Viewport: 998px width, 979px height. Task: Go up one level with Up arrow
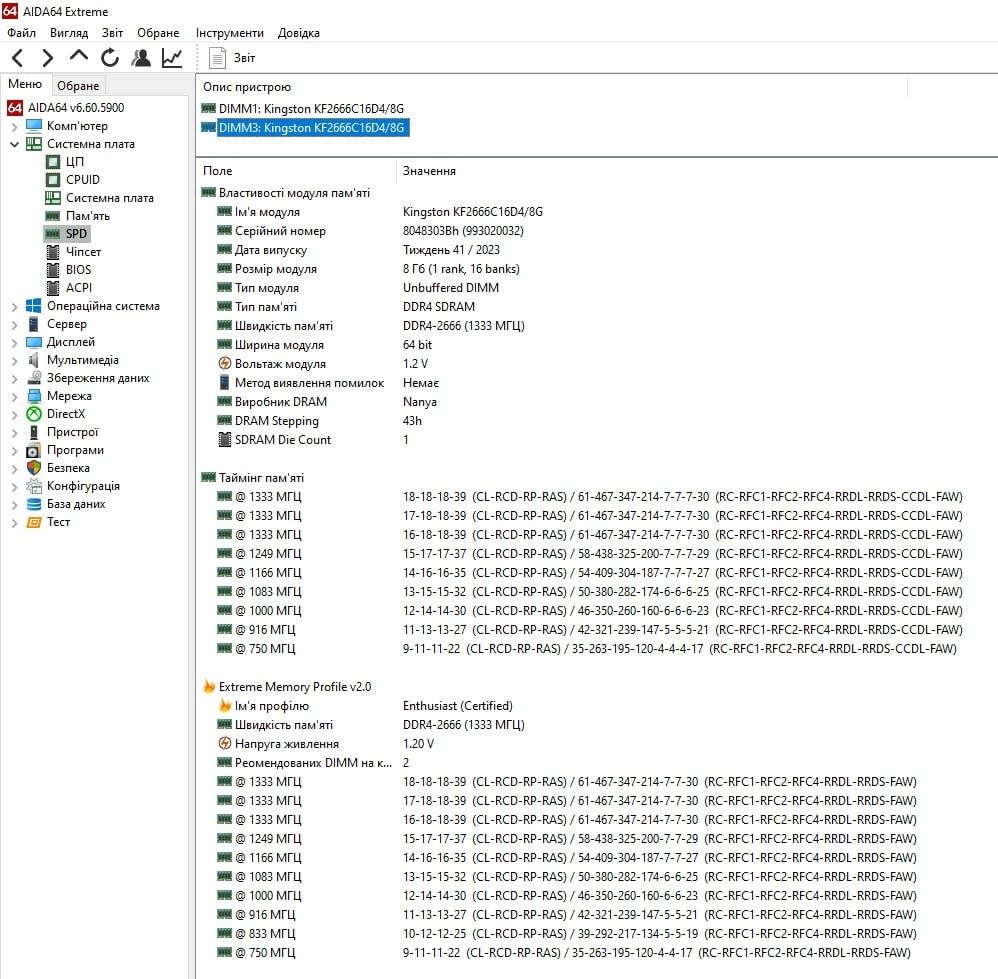[x=79, y=56]
